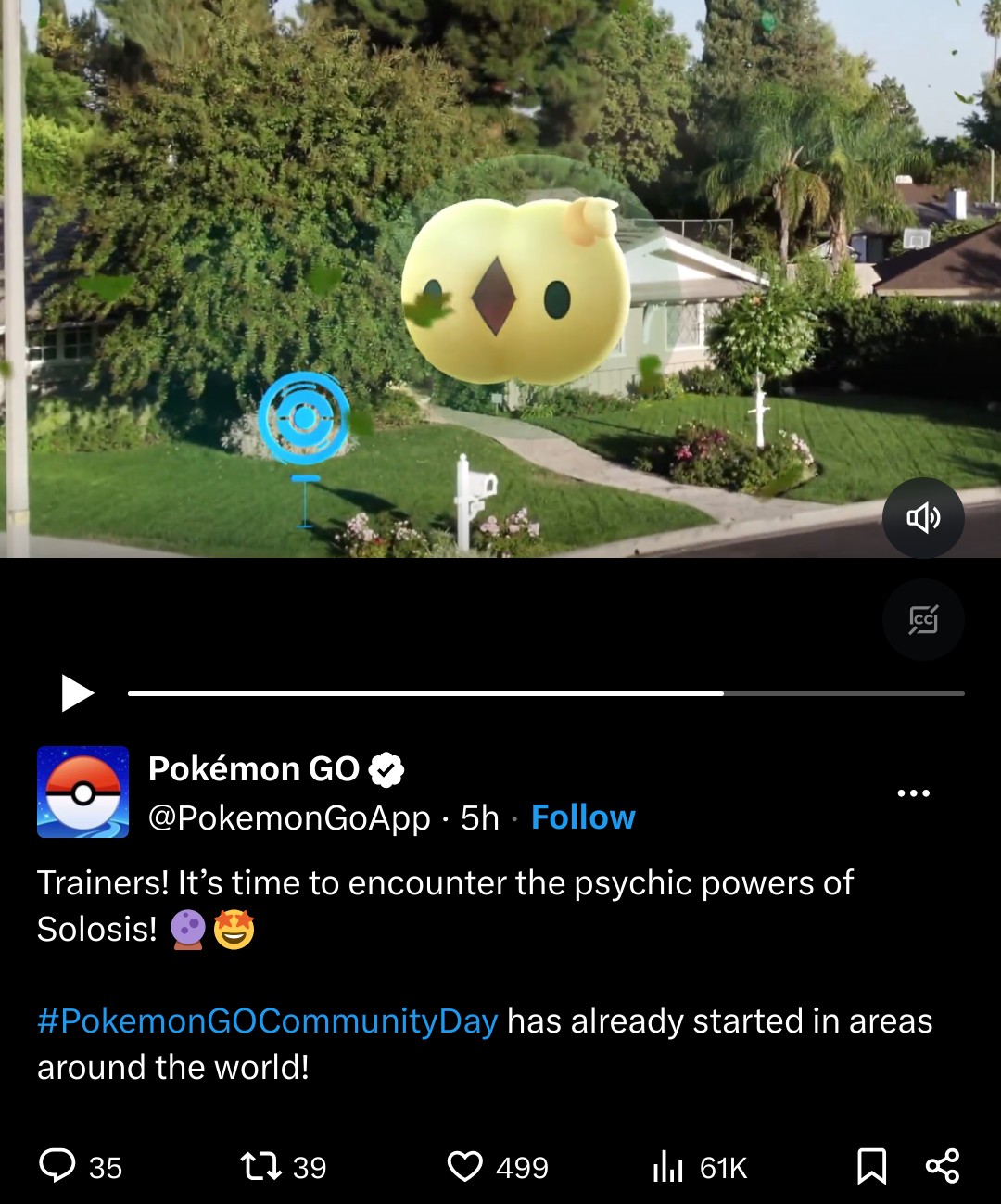
Task: Click the verified badge icon
Action: (x=386, y=769)
